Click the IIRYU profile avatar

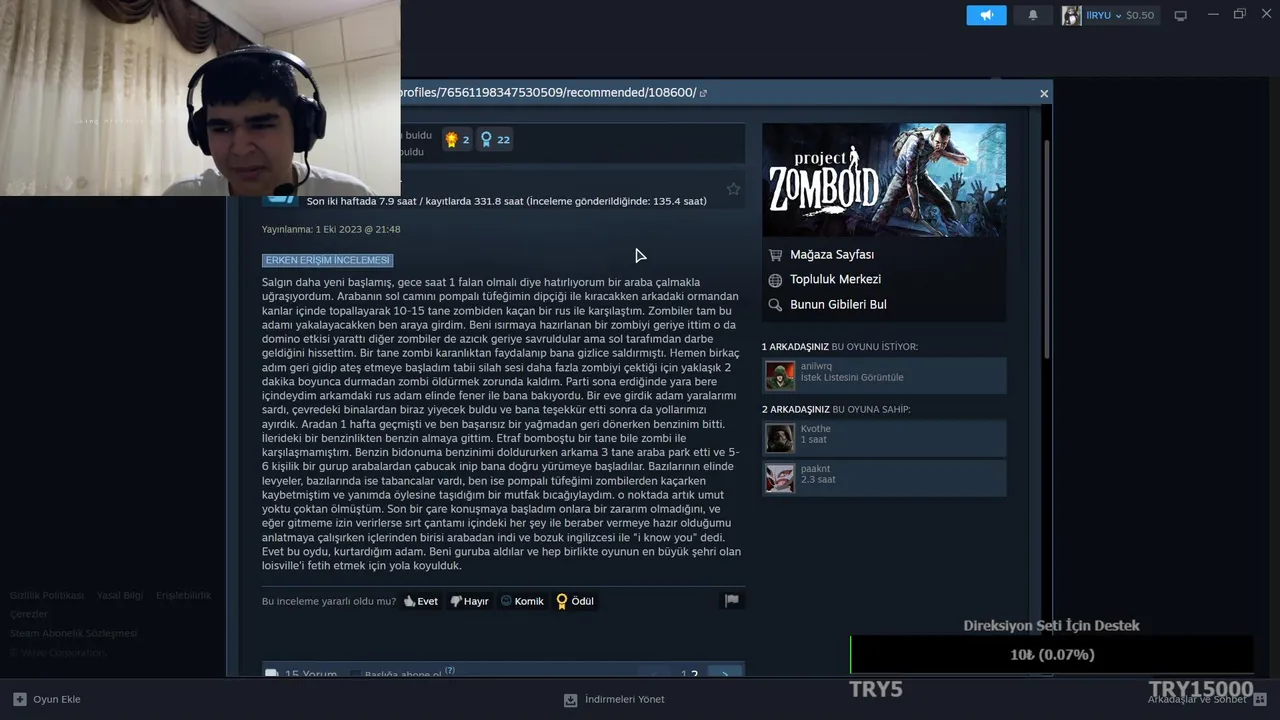pos(1071,15)
